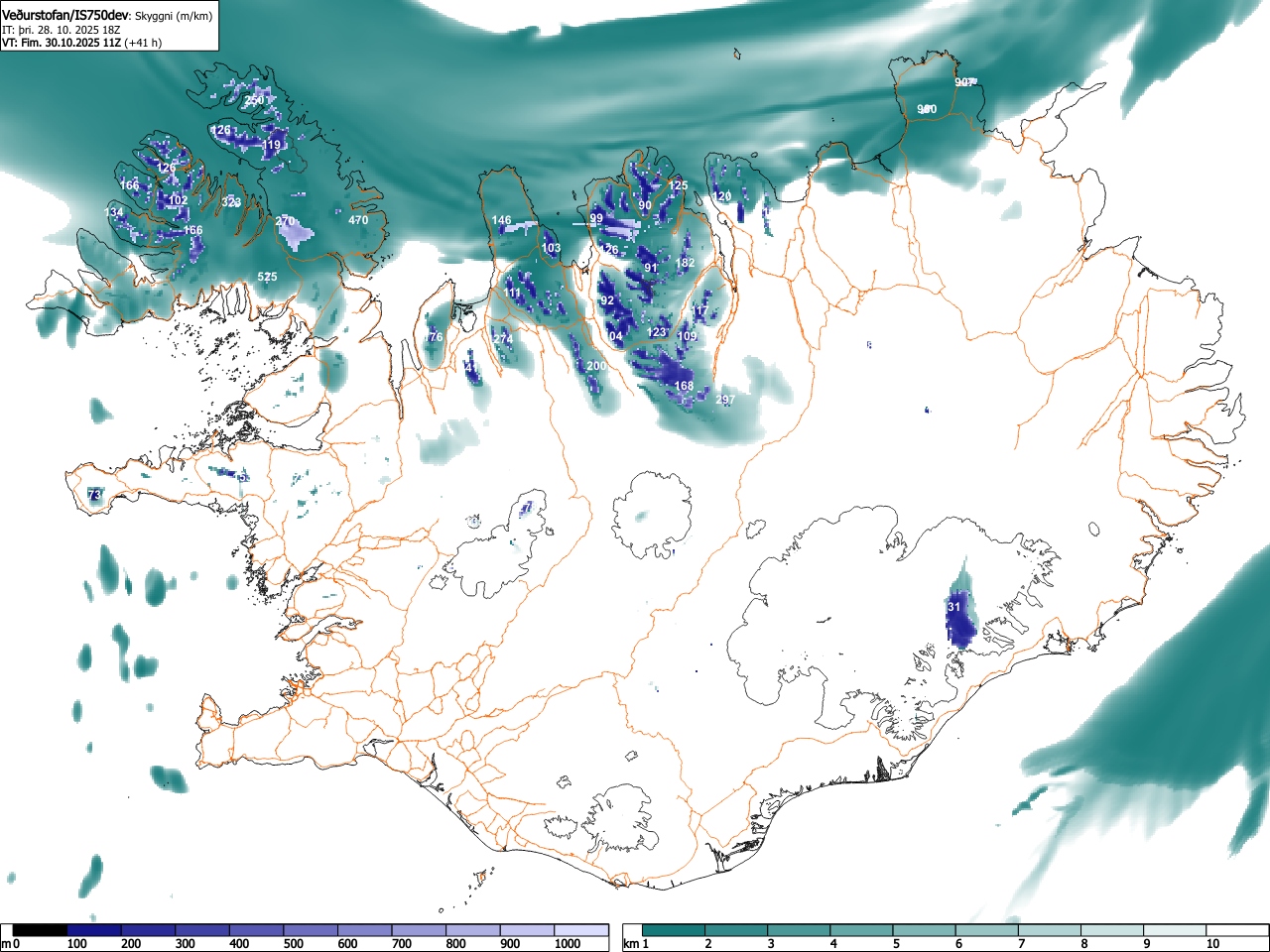Click the pale lavender 900–1000 m legend swatch
This screenshot has width=1270, height=952.
point(528,930)
